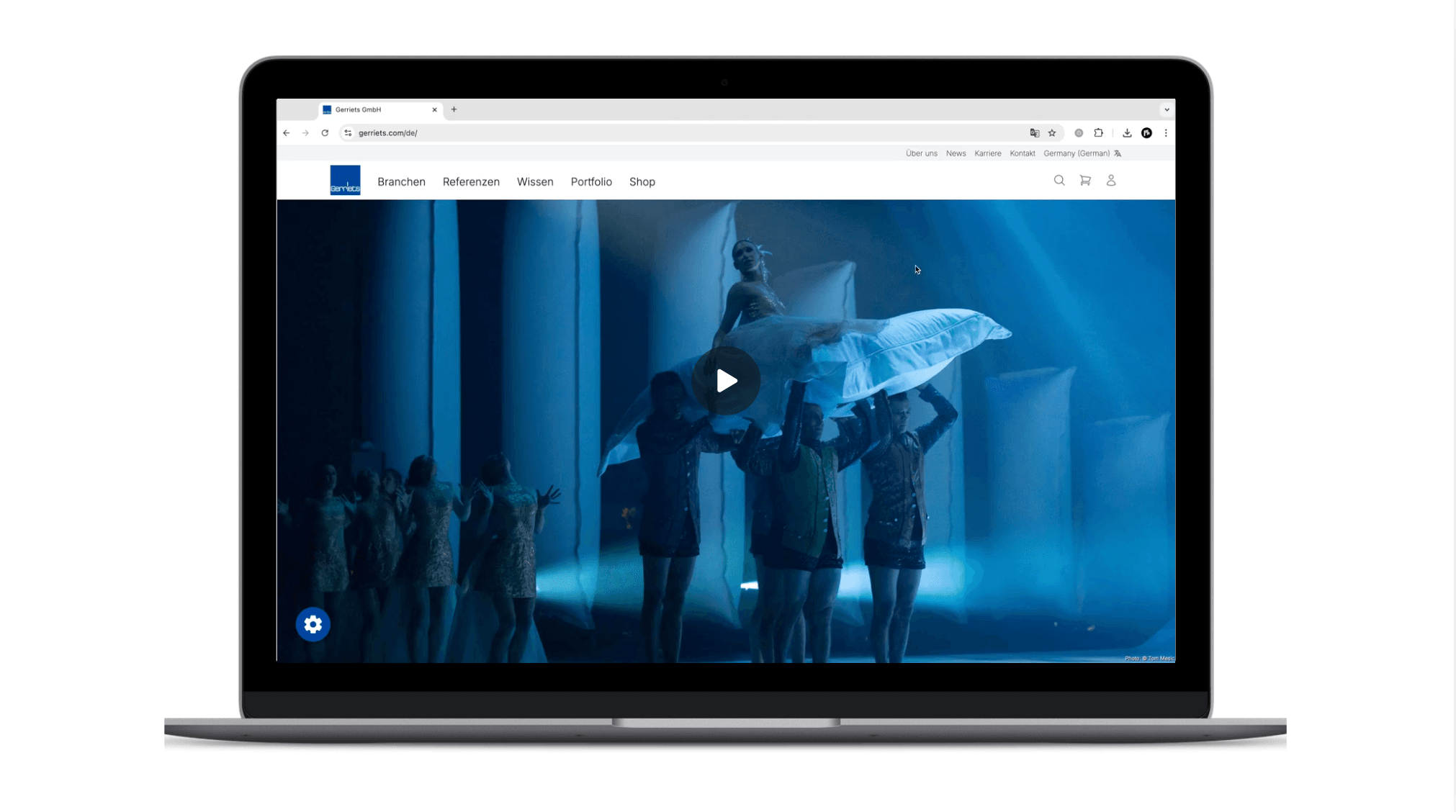The width and height of the screenshot is (1456, 812).
Task: Reload the page
Action: click(x=325, y=133)
